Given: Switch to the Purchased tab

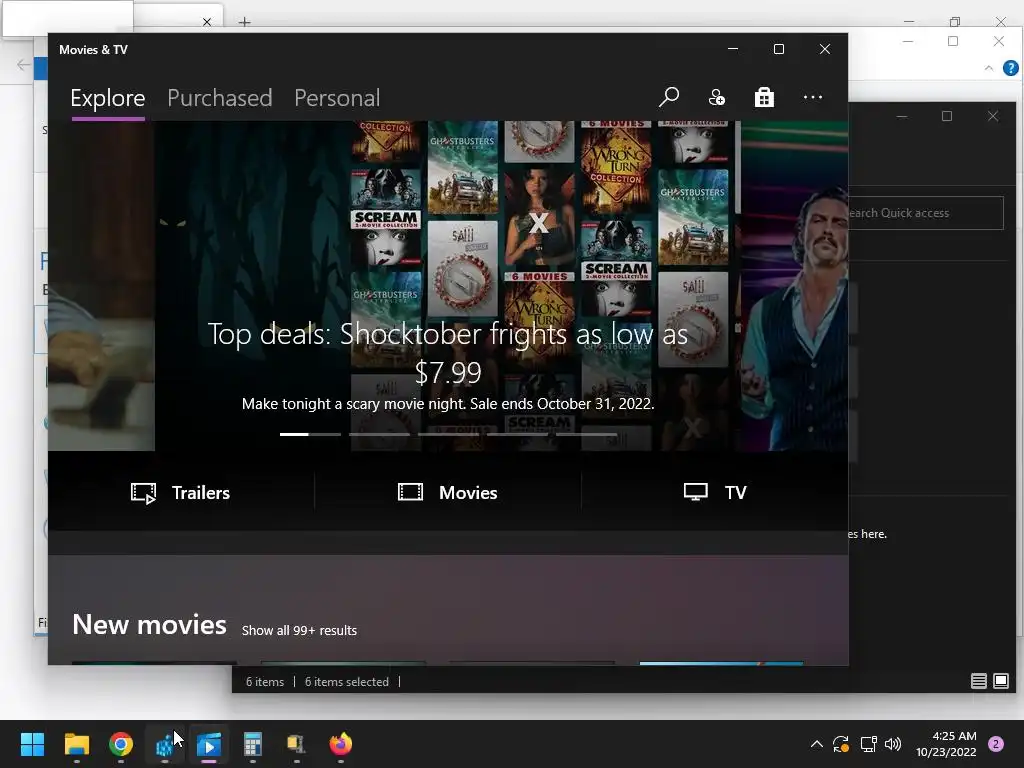Looking at the screenshot, I should 219,98.
